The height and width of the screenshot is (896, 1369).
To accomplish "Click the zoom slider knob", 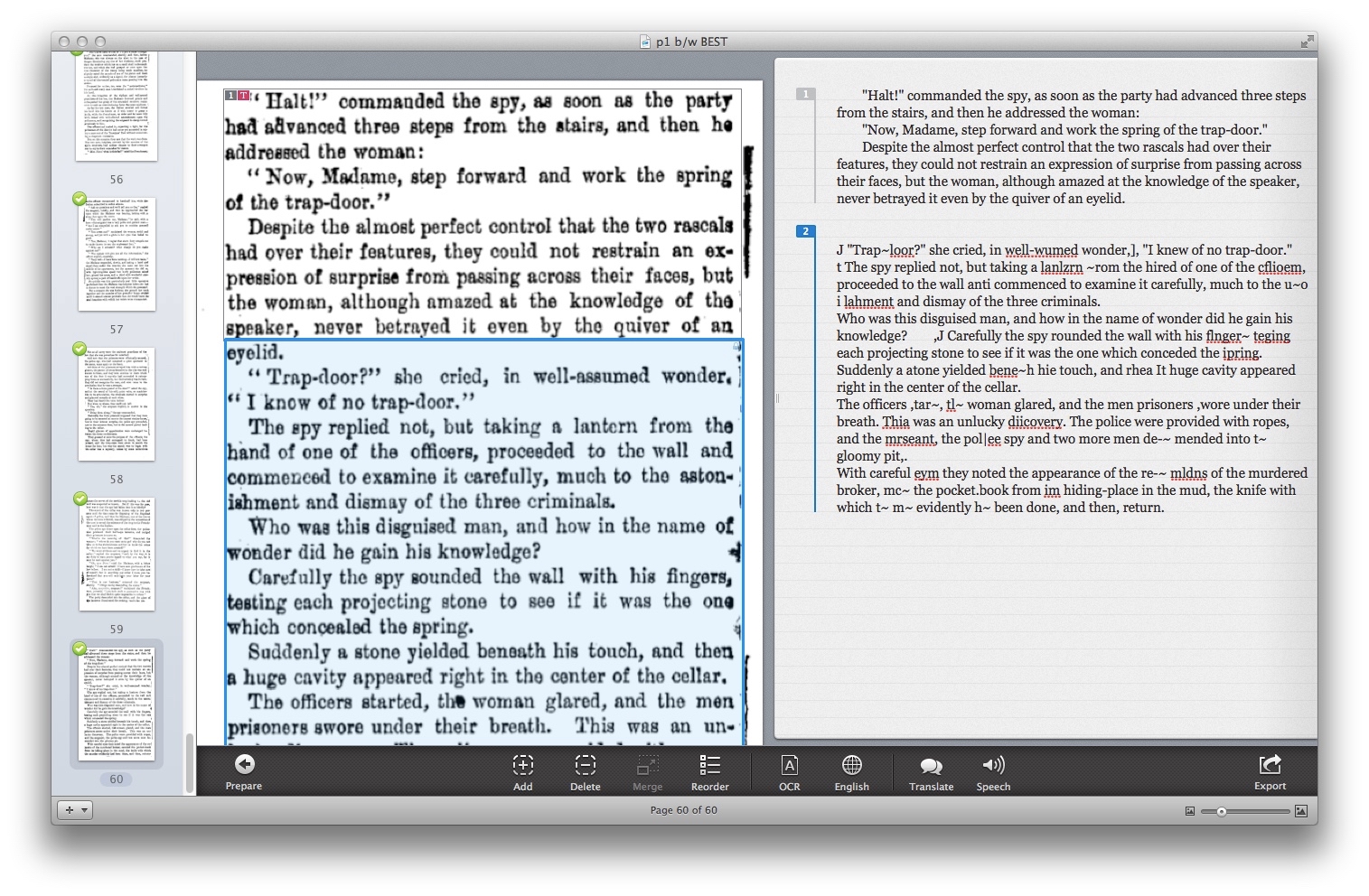I will tap(1221, 811).
